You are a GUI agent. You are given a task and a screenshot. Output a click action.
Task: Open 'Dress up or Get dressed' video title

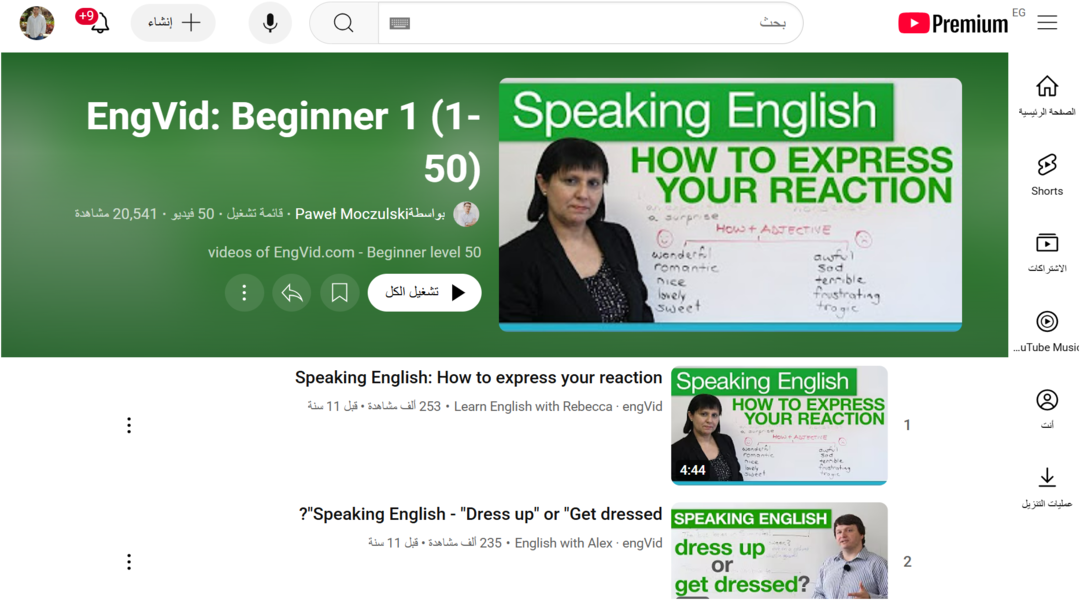[x=480, y=514]
